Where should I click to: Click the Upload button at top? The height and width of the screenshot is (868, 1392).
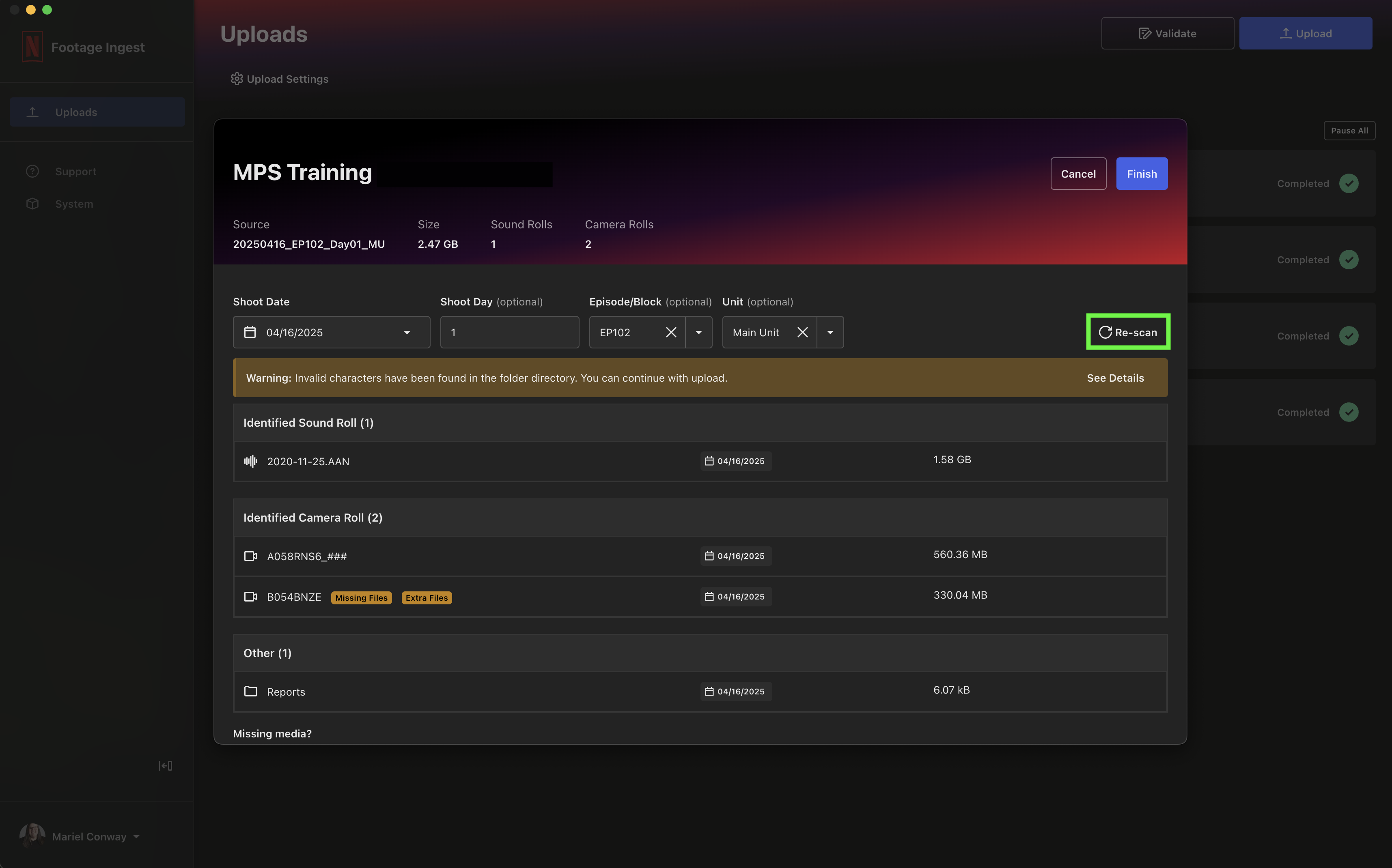click(1305, 33)
